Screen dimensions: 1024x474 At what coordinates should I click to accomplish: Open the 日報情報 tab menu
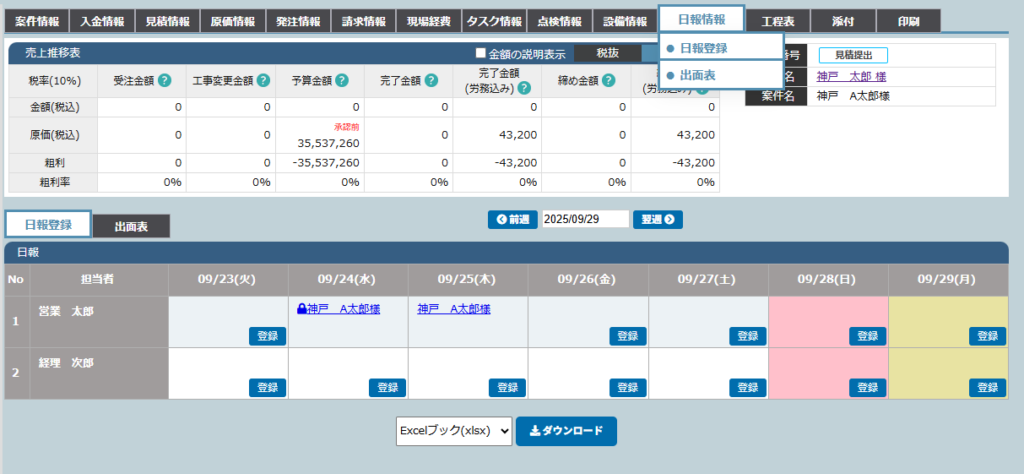pyautogui.click(x=701, y=20)
